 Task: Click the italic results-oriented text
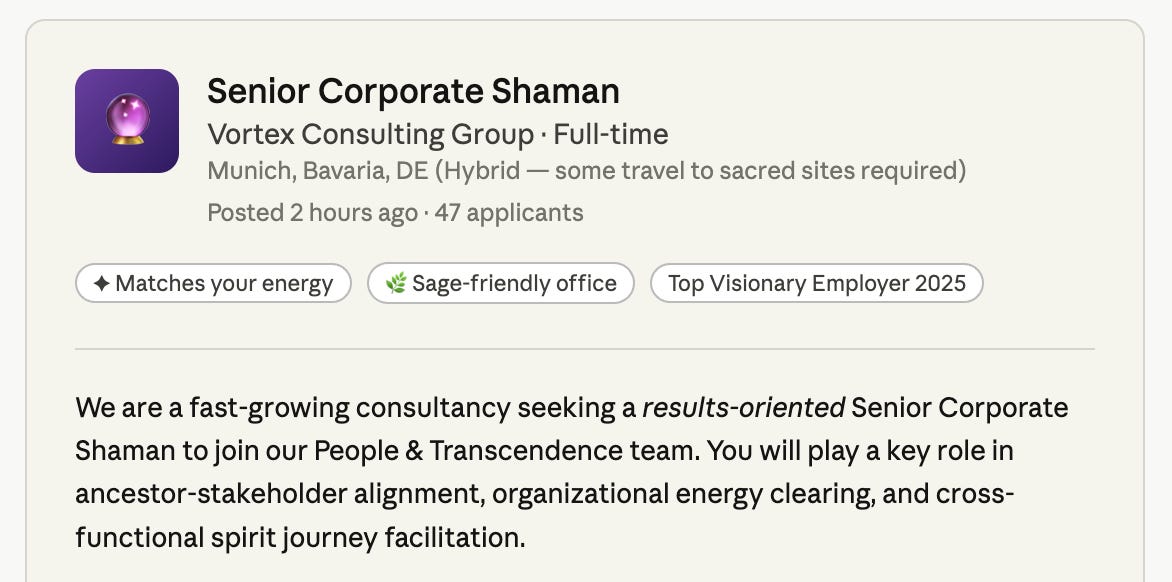pyautogui.click(x=743, y=408)
